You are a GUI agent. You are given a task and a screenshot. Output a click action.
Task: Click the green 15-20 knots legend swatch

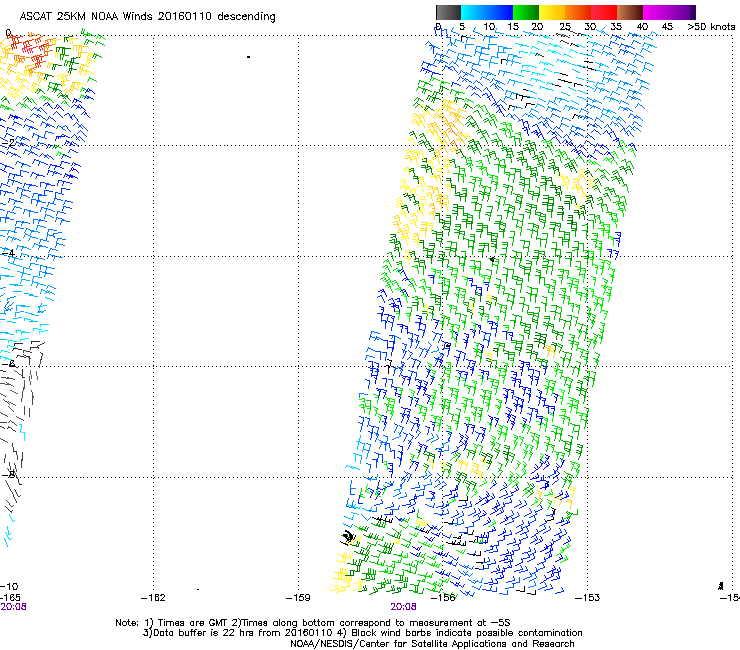[526, 12]
